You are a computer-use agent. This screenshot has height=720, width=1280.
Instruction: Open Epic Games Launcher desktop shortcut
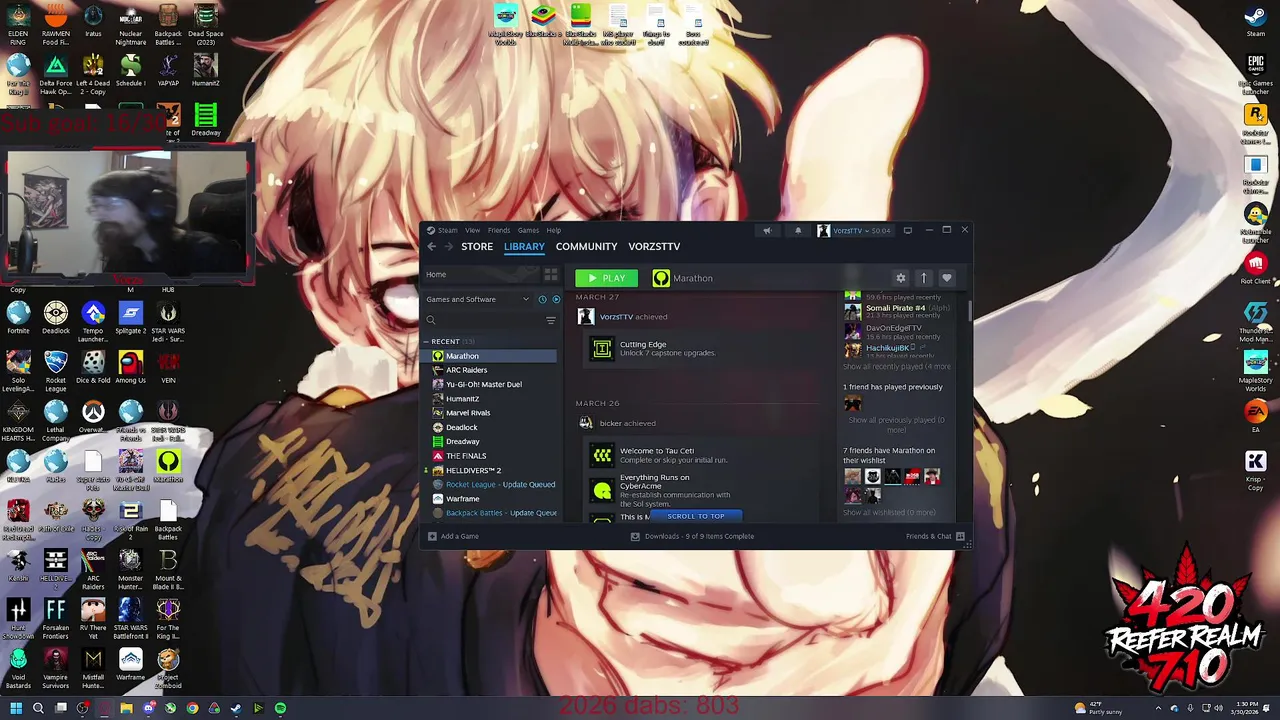1255,72
